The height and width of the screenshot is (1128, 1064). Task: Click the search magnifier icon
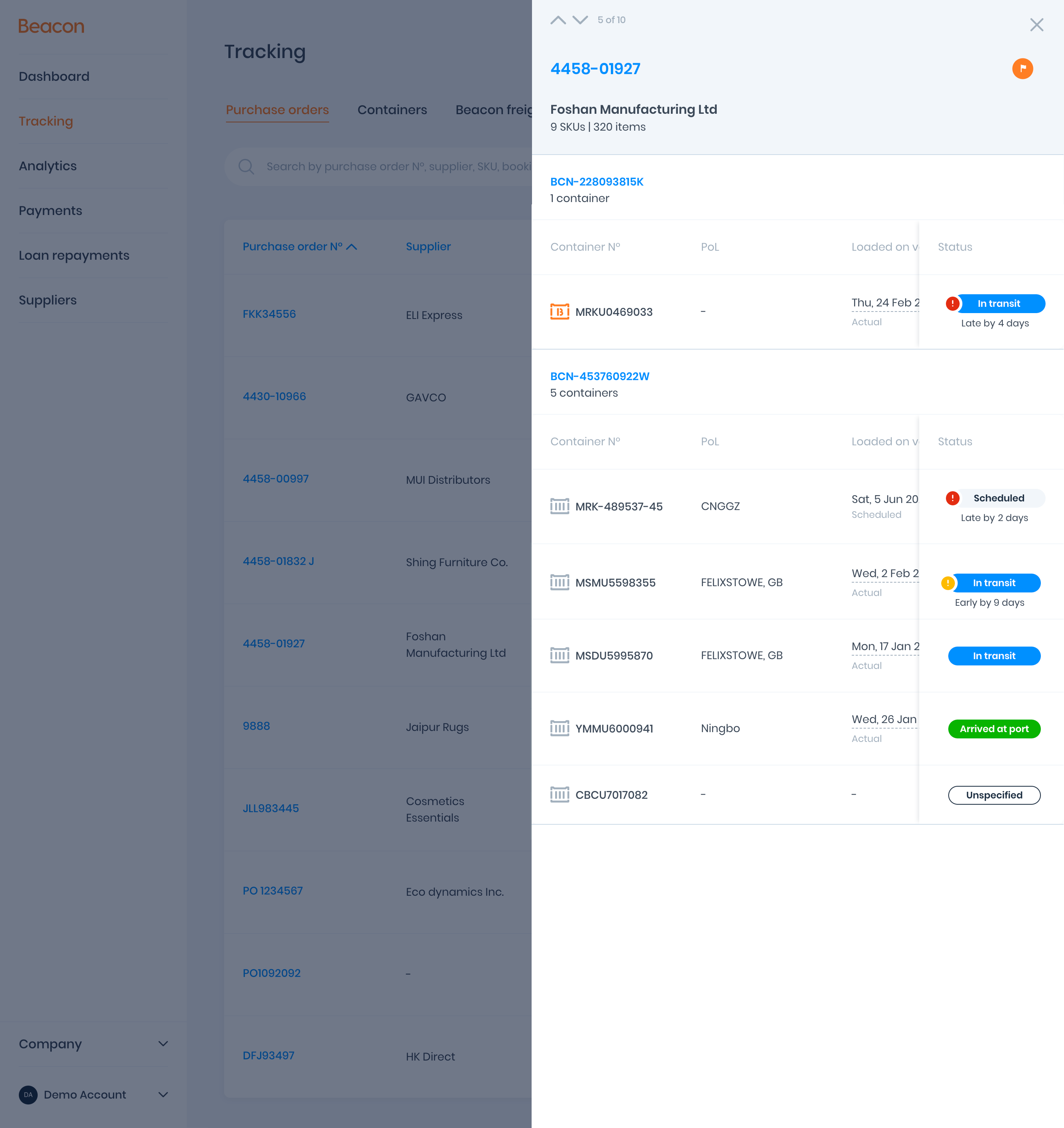coord(246,166)
